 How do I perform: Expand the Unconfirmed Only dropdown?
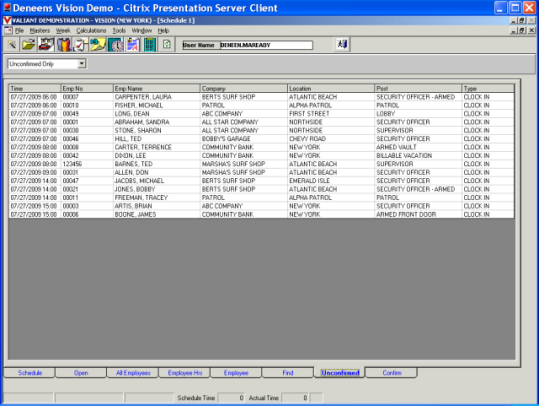tap(81, 64)
